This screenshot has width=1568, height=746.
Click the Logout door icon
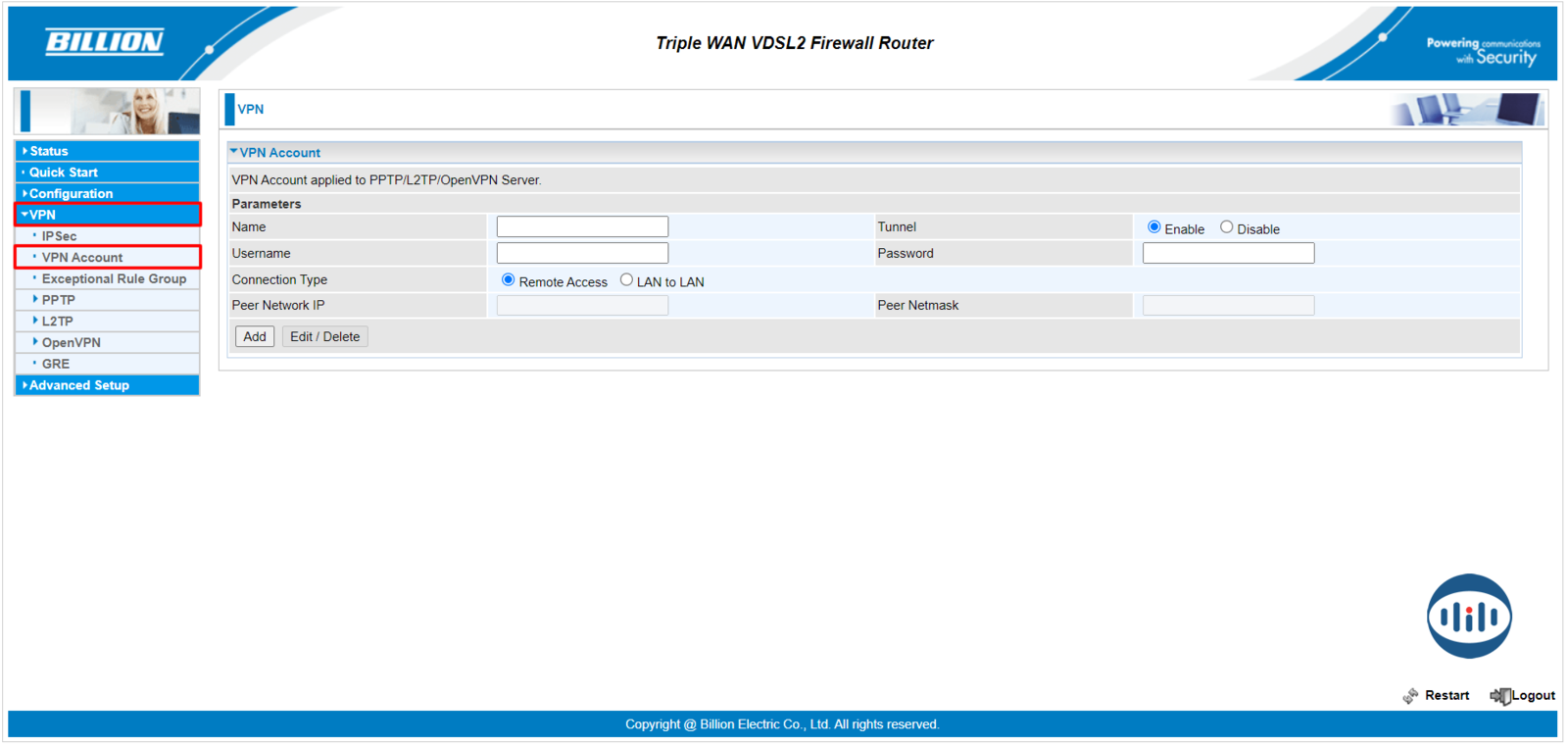pos(1499,695)
